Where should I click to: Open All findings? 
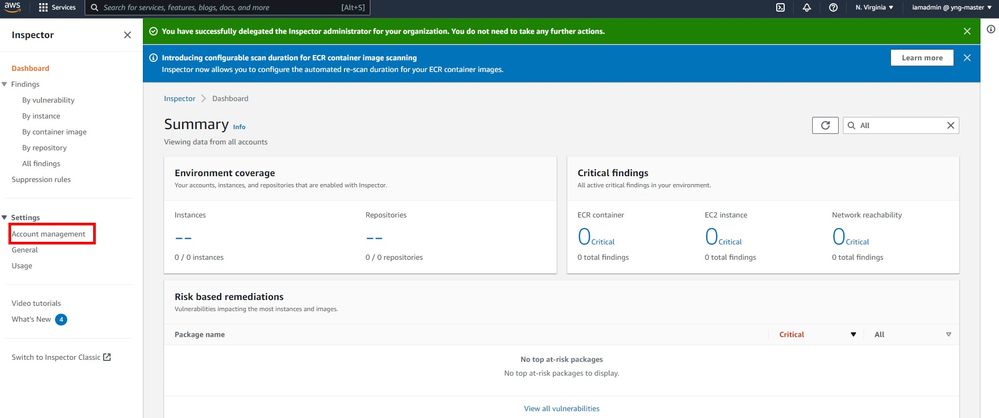[41, 164]
